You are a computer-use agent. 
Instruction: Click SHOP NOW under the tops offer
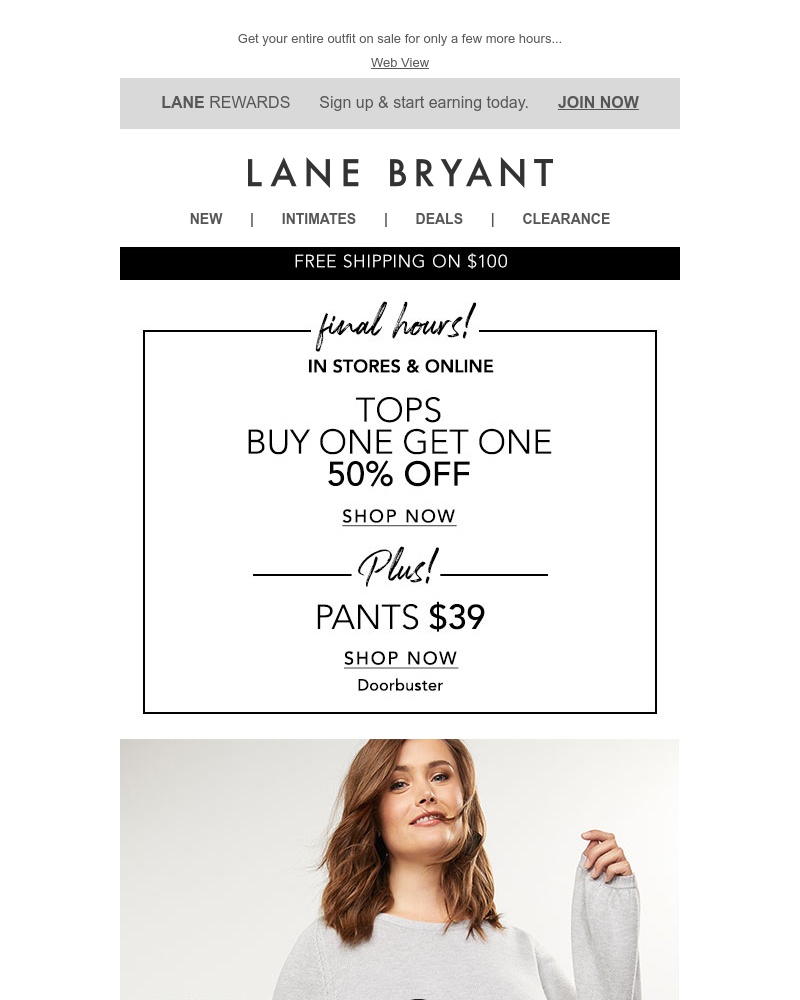399,516
